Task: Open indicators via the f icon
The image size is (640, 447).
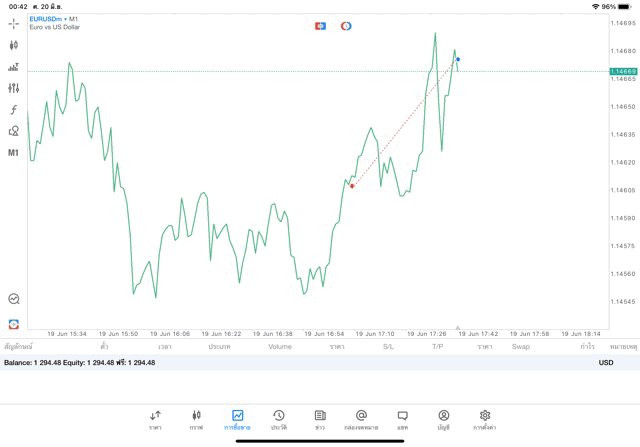Action: tap(14, 110)
